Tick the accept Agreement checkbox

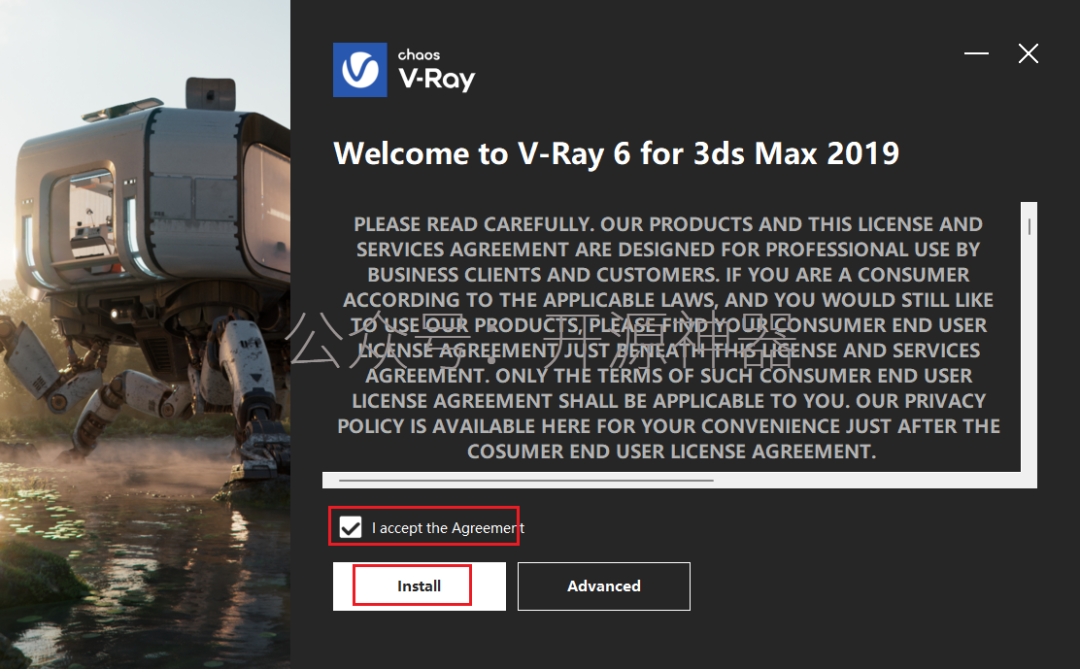pos(351,528)
